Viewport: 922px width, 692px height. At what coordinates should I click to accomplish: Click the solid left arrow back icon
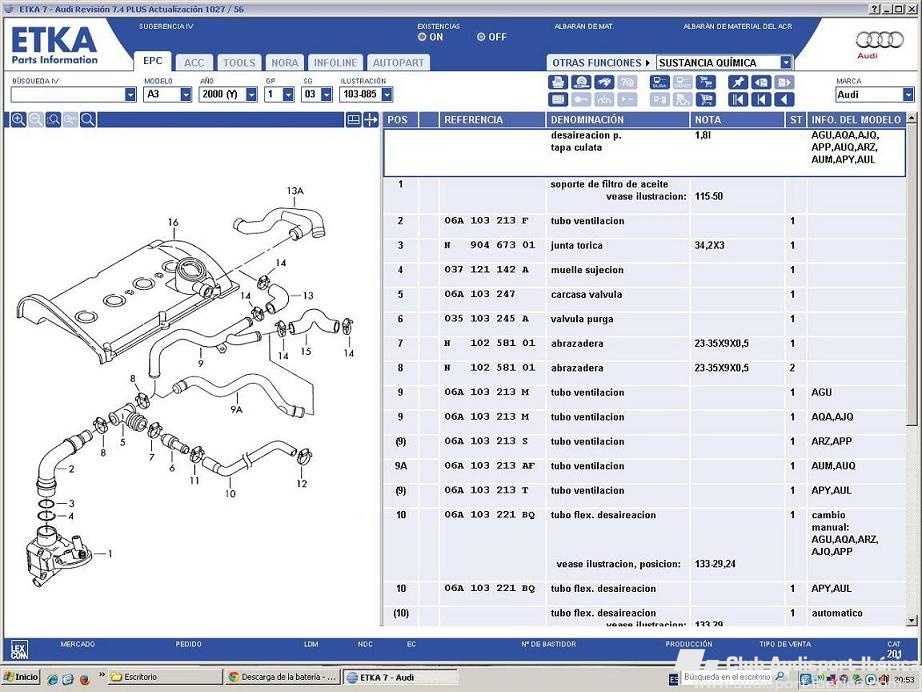coord(784,99)
